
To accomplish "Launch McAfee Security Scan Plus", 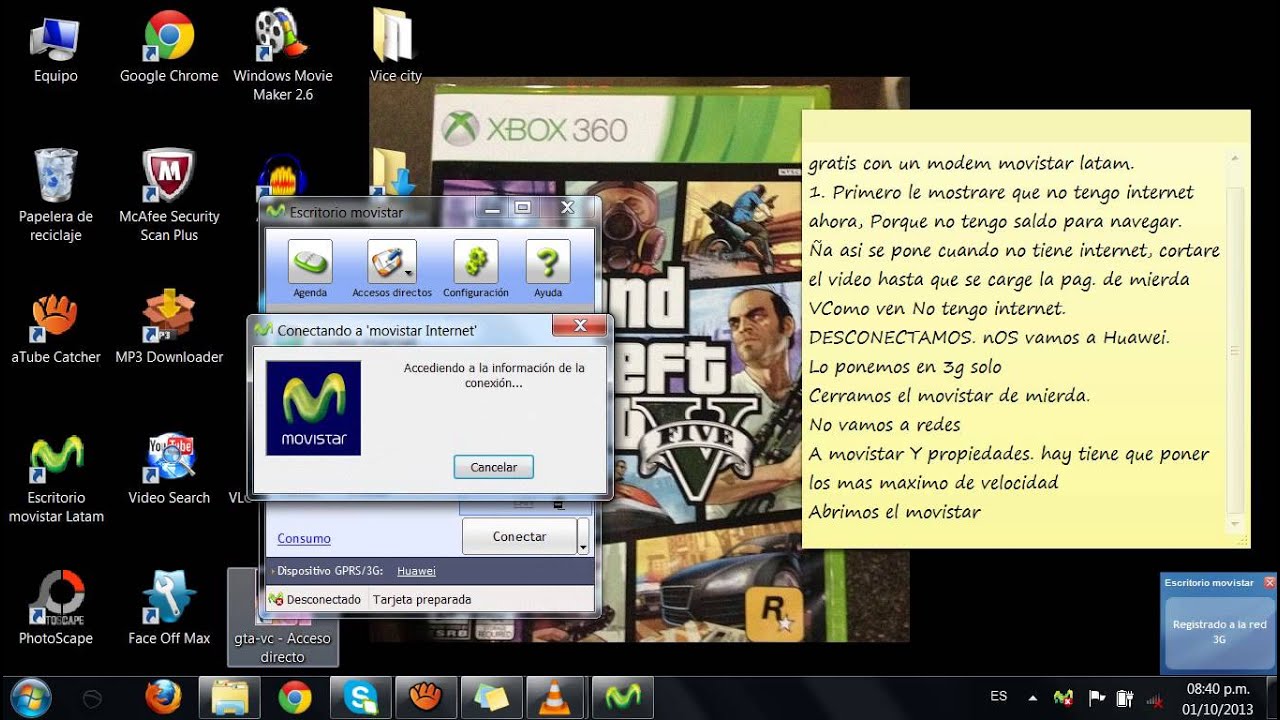I will click(169, 196).
